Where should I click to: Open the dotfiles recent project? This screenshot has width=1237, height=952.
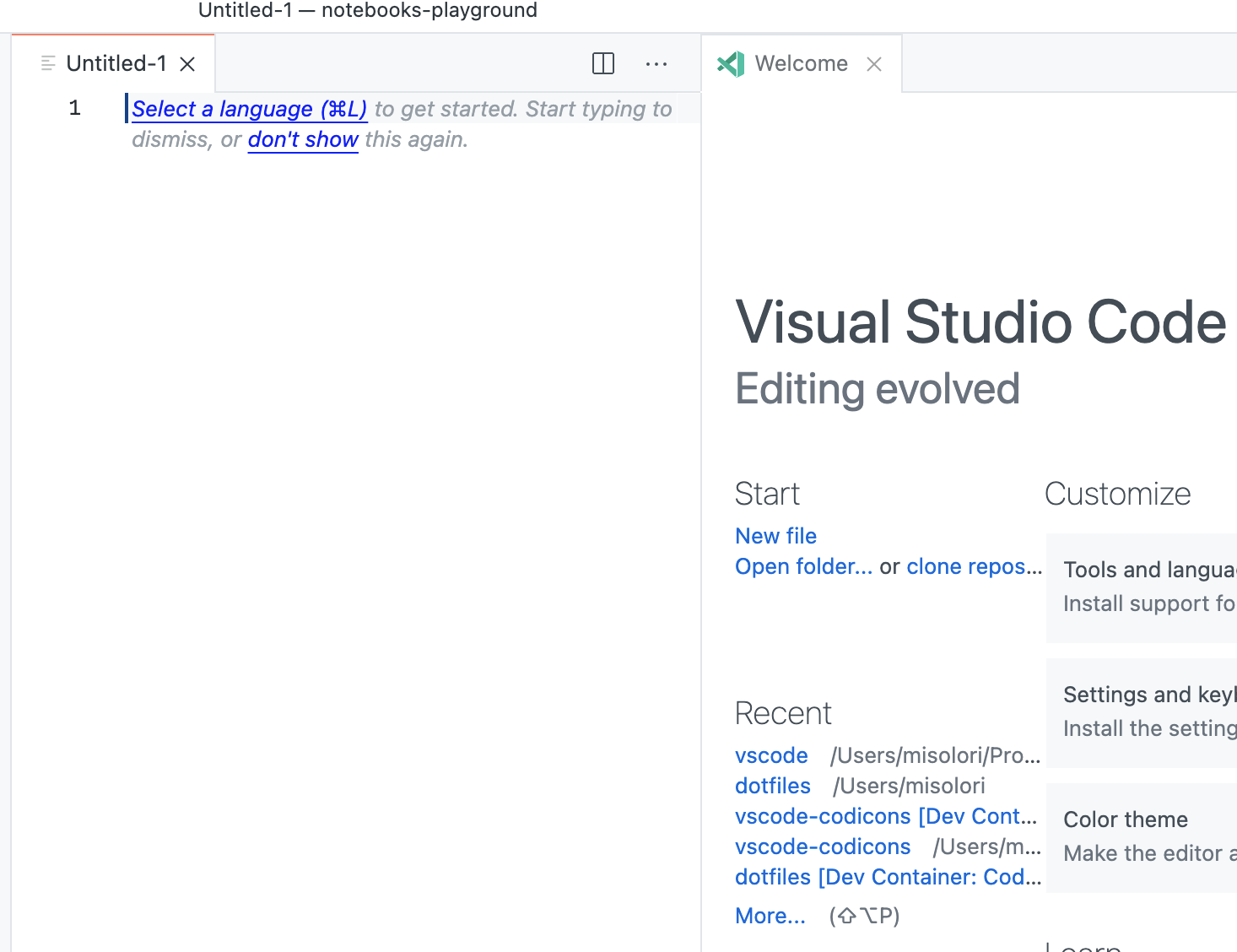coord(772,786)
